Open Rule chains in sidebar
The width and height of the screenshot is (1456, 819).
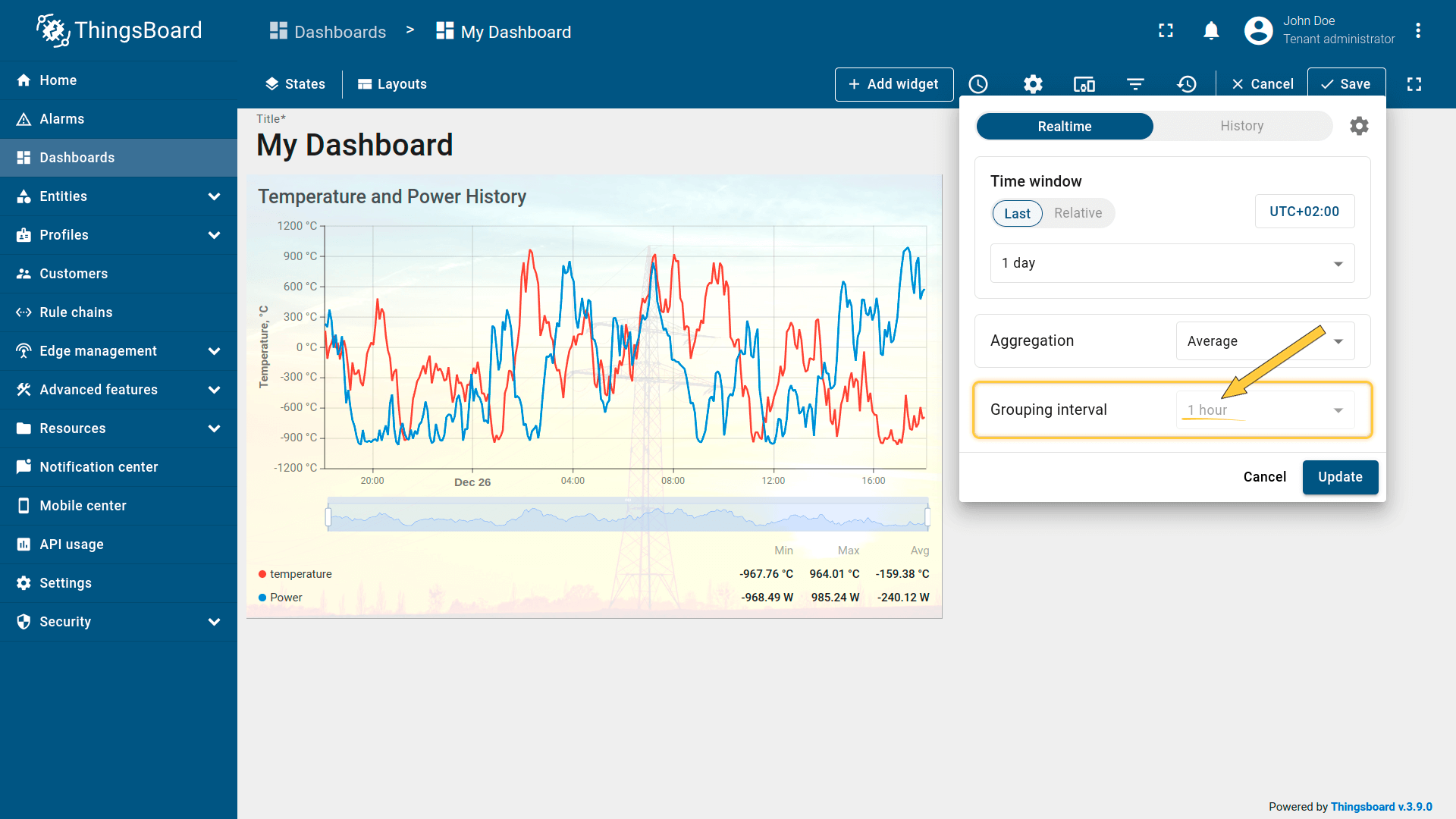tap(76, 312)
